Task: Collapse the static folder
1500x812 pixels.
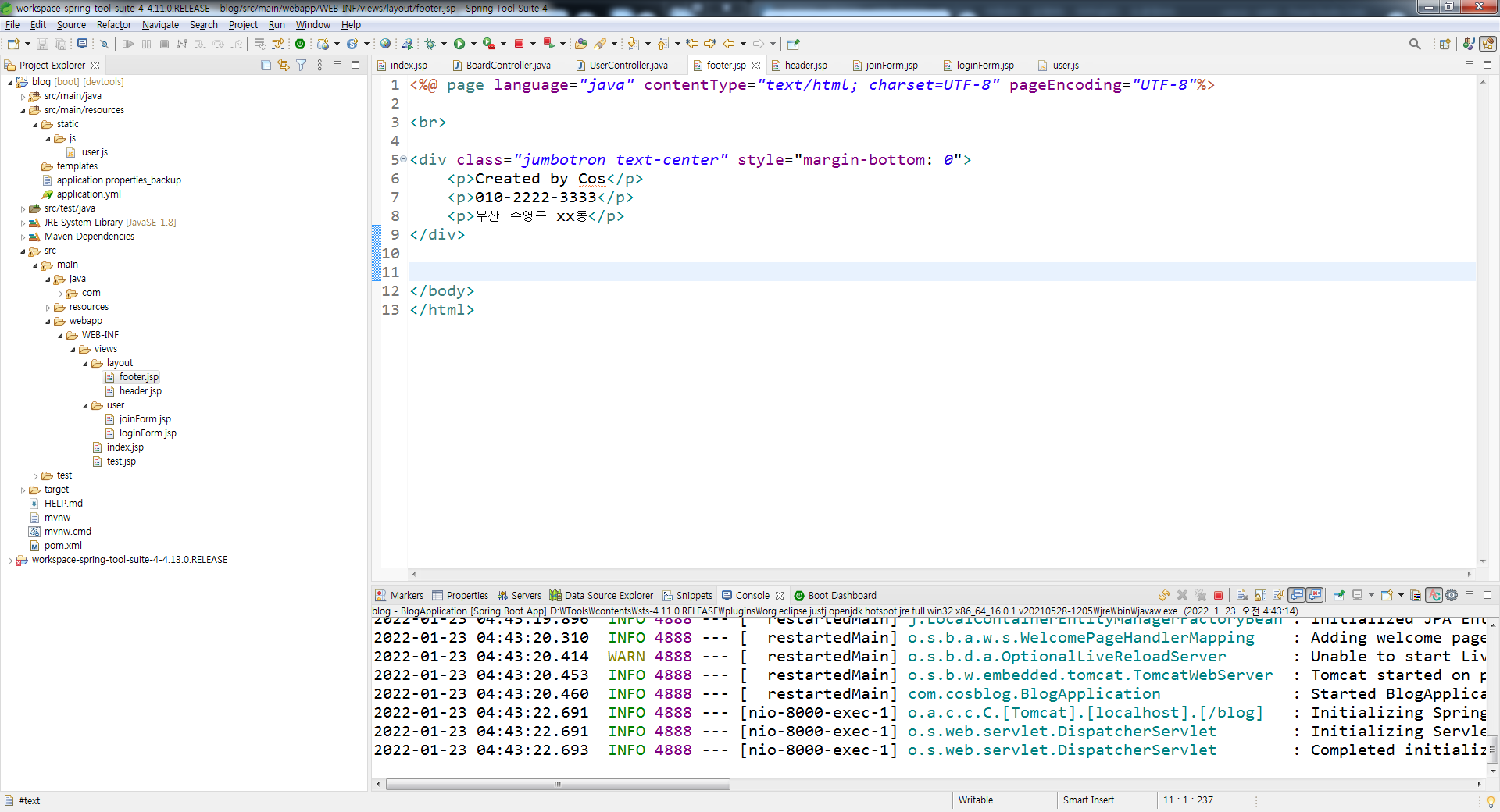Action: coord(35,125)
